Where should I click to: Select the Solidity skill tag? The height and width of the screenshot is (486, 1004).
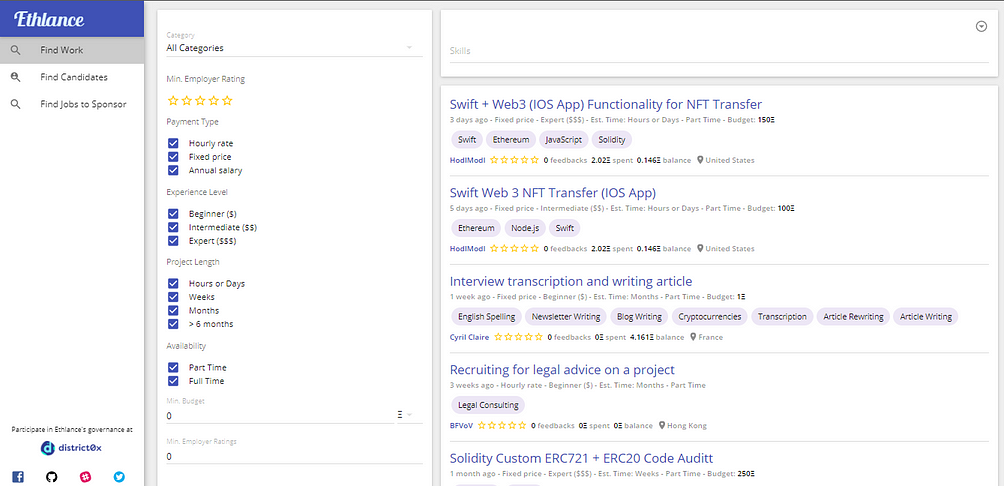pos(611,140)
